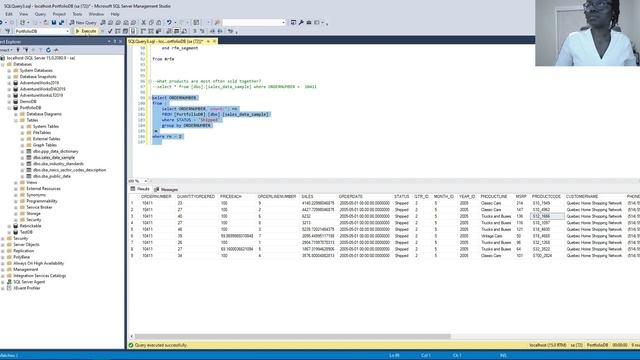Image resolution: width=640 pixels, height=360 pixels.
Task: Click Refresh icon in Object Explorer
Action: tap(48, 50)
